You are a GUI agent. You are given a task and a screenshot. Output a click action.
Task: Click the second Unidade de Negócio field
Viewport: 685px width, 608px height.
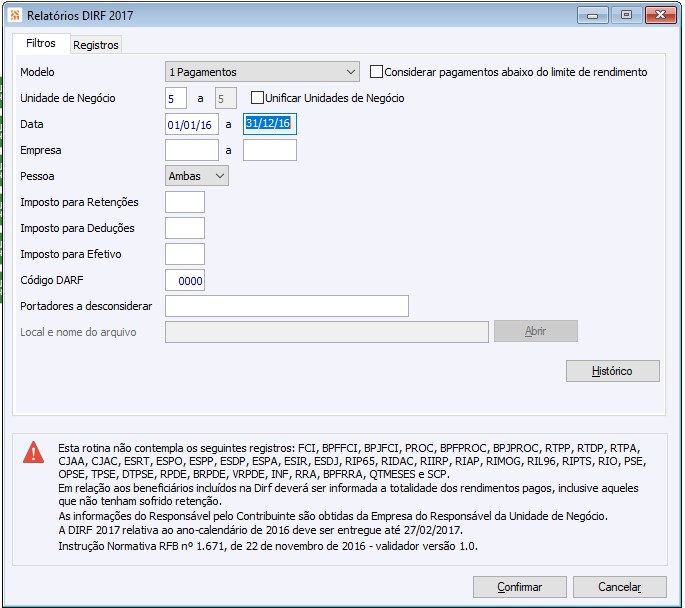pos(226,98)
